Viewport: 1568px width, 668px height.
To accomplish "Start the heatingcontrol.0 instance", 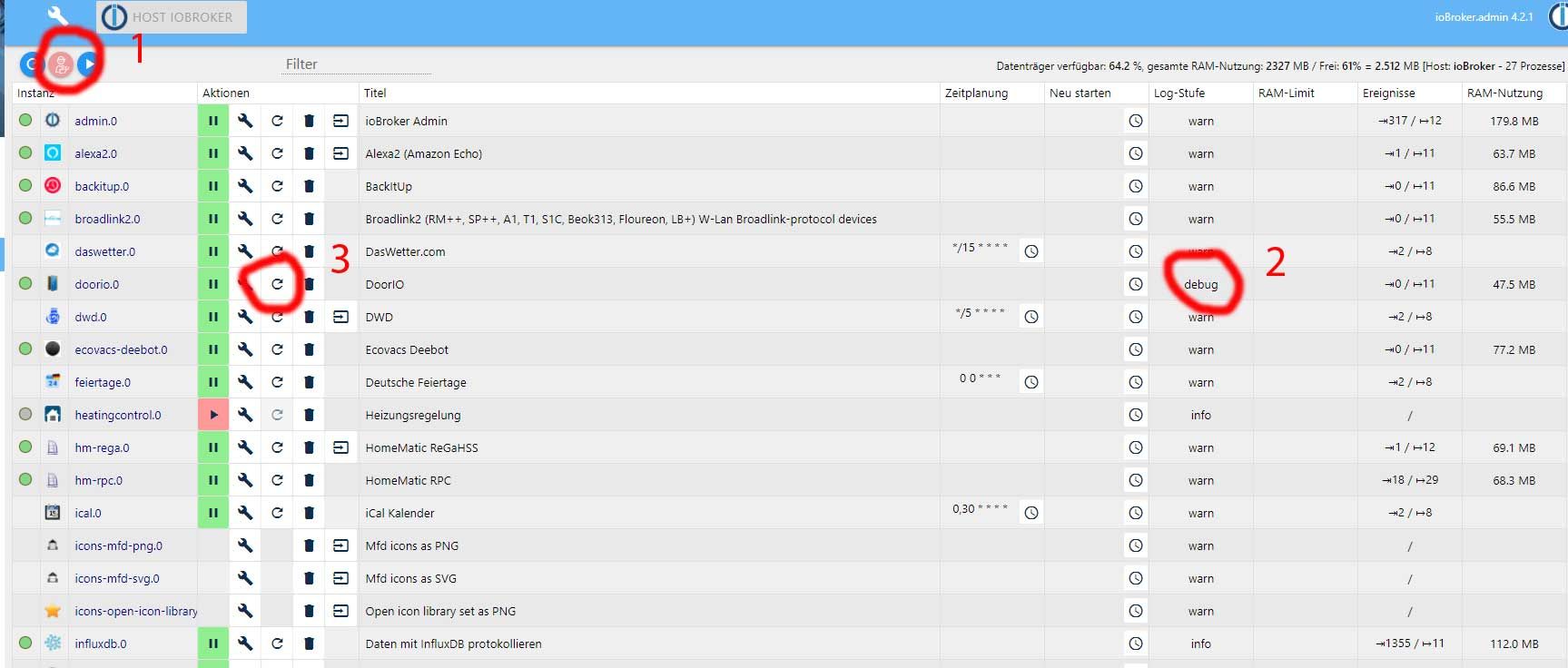I will click(x=213, y=415).
